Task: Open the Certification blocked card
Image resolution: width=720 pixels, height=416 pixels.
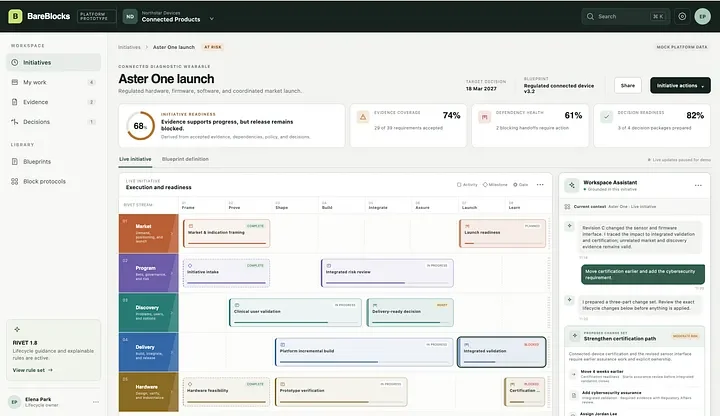Action: (524, 392)
